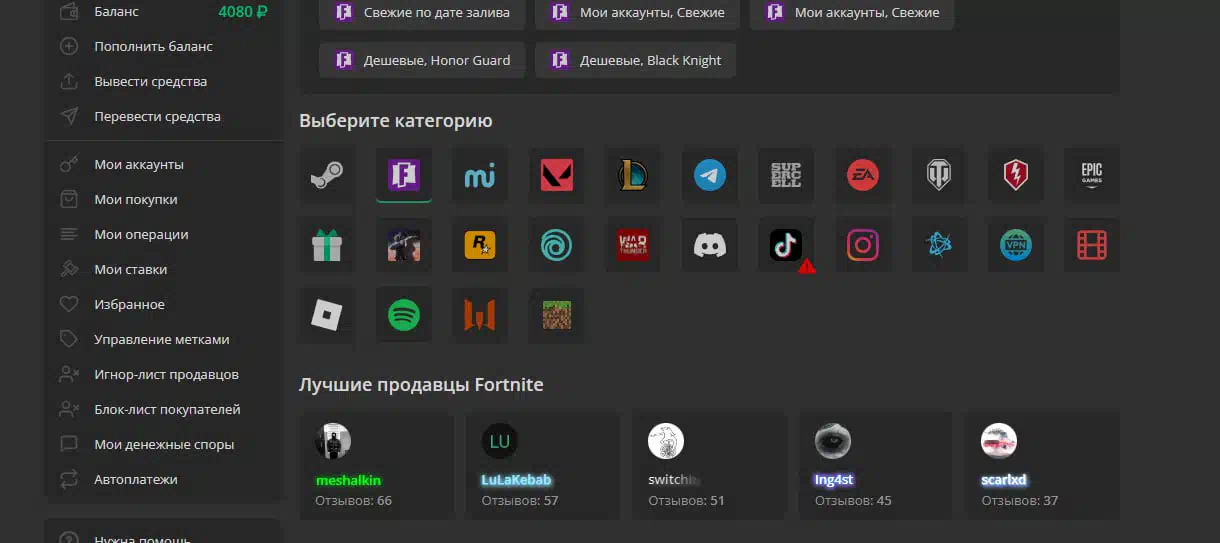Open the Discord category
The height and width of the screenshot is (543, 1220).
710,245
